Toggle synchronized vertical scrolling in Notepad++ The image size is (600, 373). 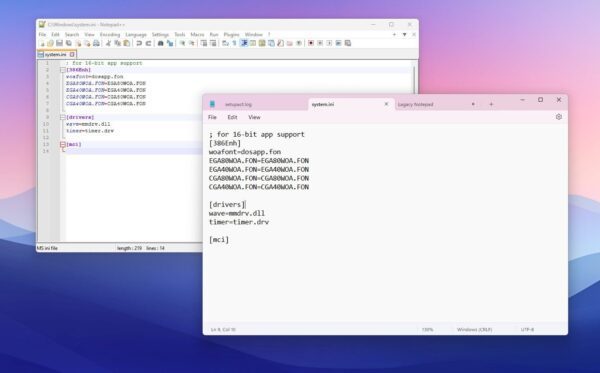(x=204, y=43)
